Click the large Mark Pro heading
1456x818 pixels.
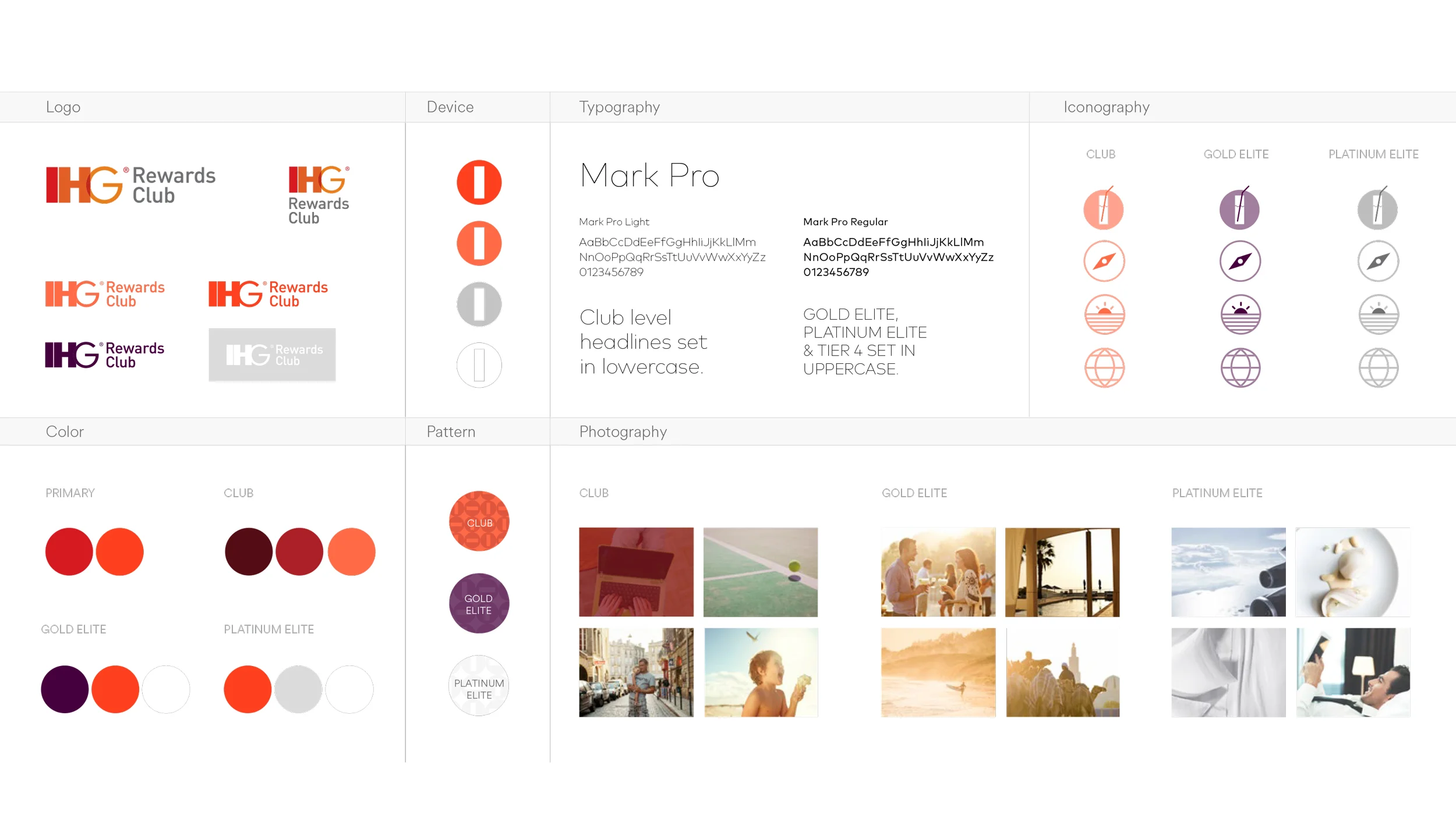coord(649,175)
